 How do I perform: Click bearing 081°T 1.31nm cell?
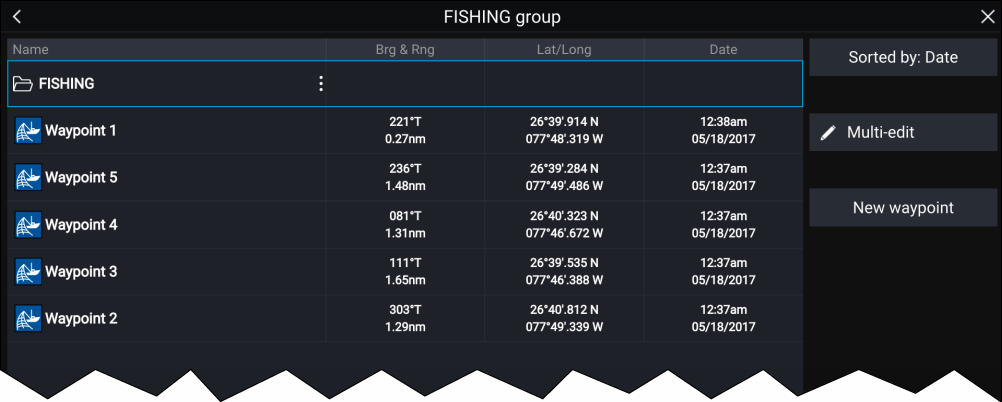(x=405, y=224)
